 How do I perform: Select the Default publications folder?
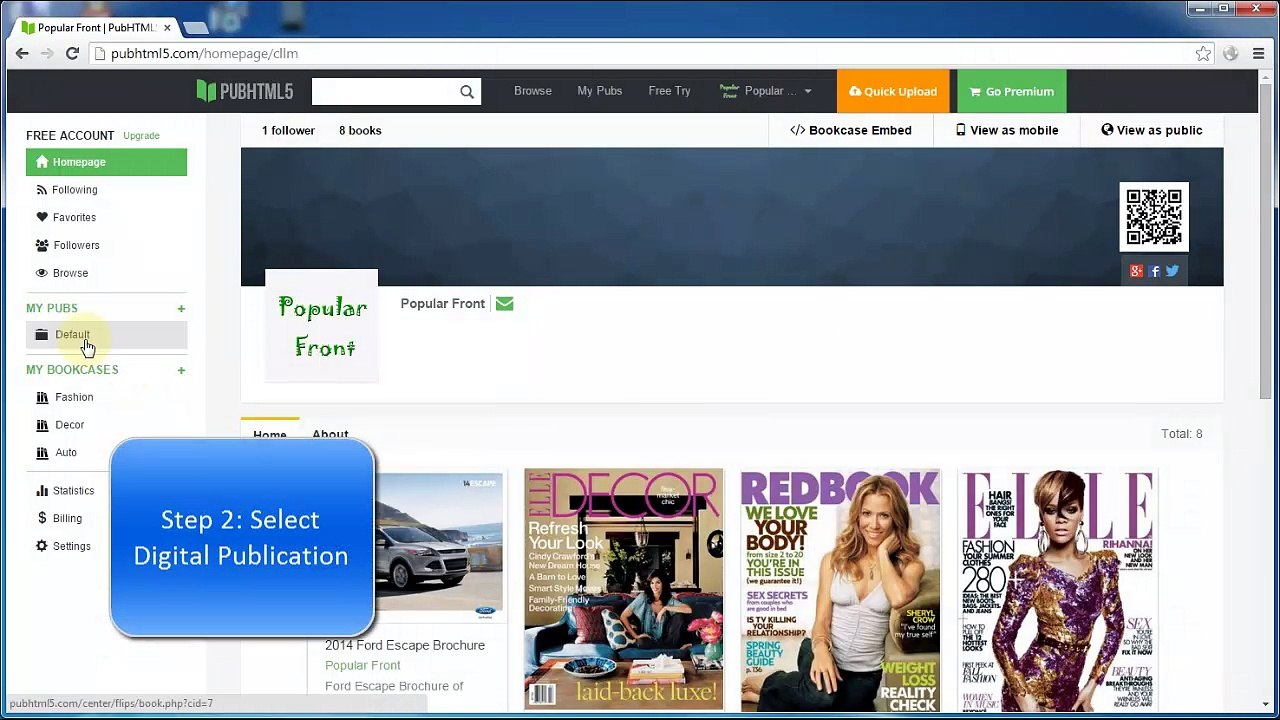(x=106, y=335)
